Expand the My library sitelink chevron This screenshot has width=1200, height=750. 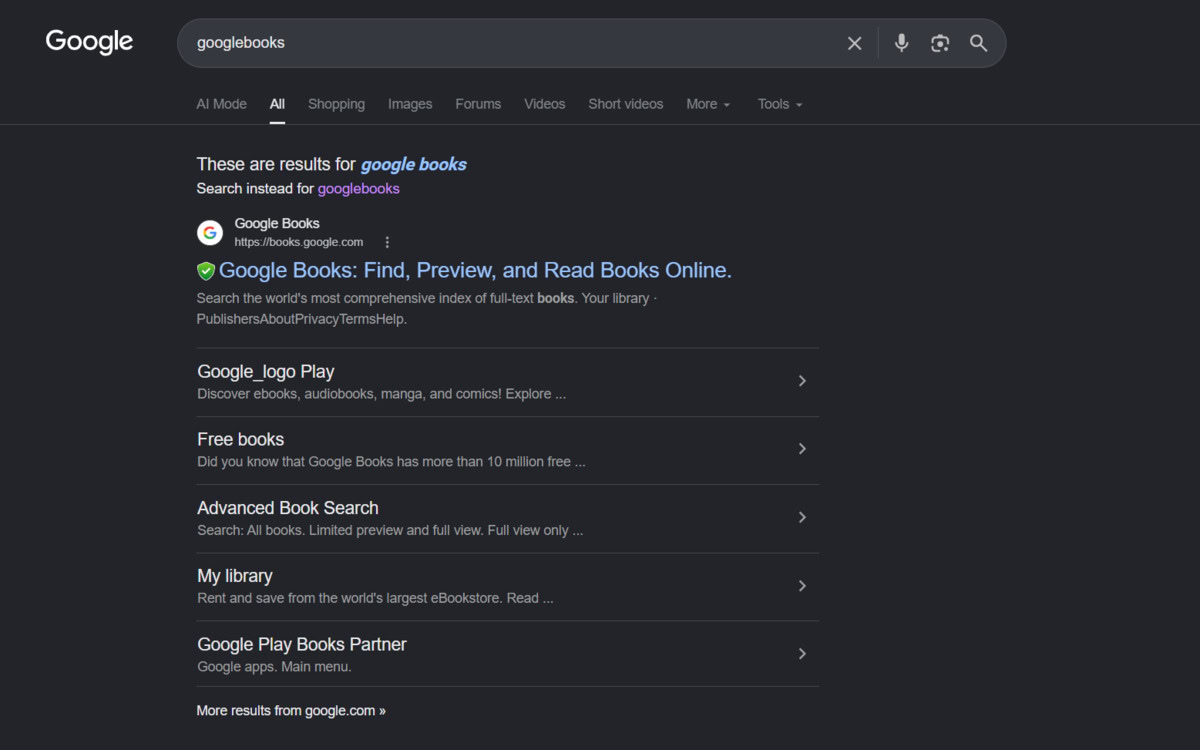[x=802, y=586]
